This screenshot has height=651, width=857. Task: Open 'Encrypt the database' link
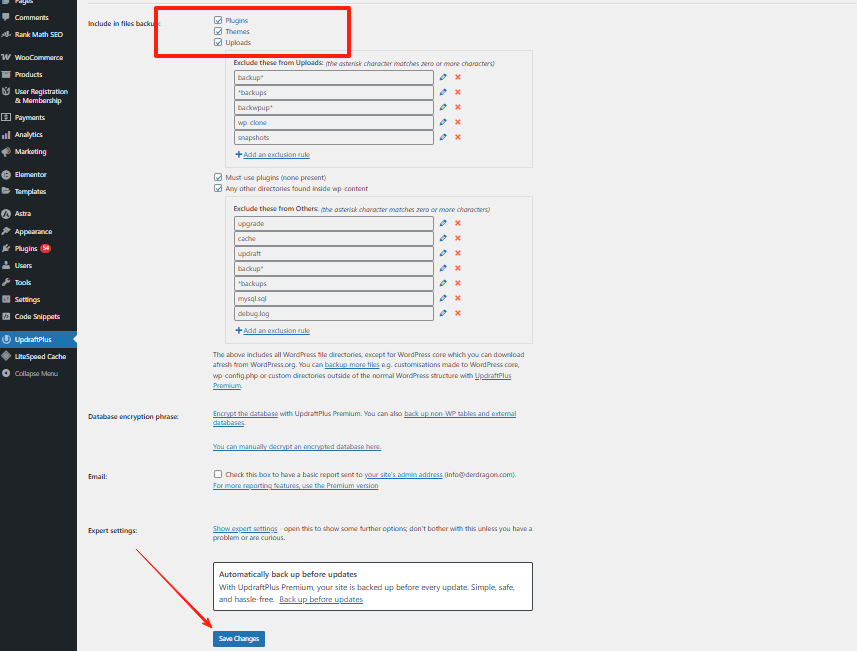[245, 414]
